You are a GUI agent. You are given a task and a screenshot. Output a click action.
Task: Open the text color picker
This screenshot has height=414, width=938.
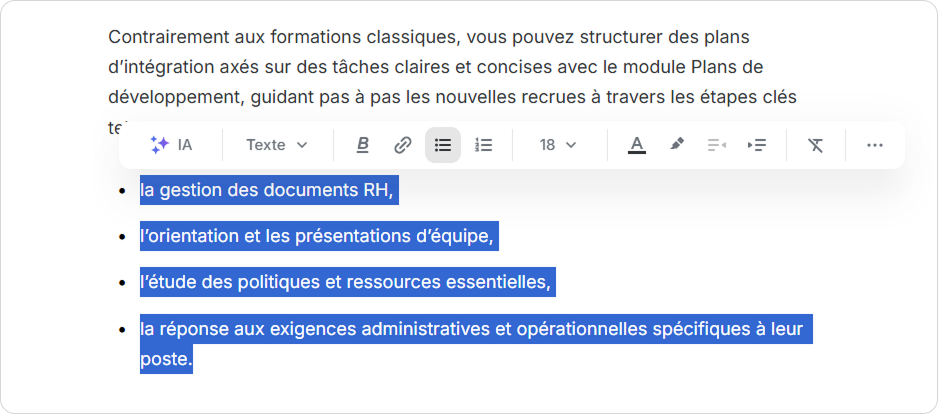click(x=637, y=145)
